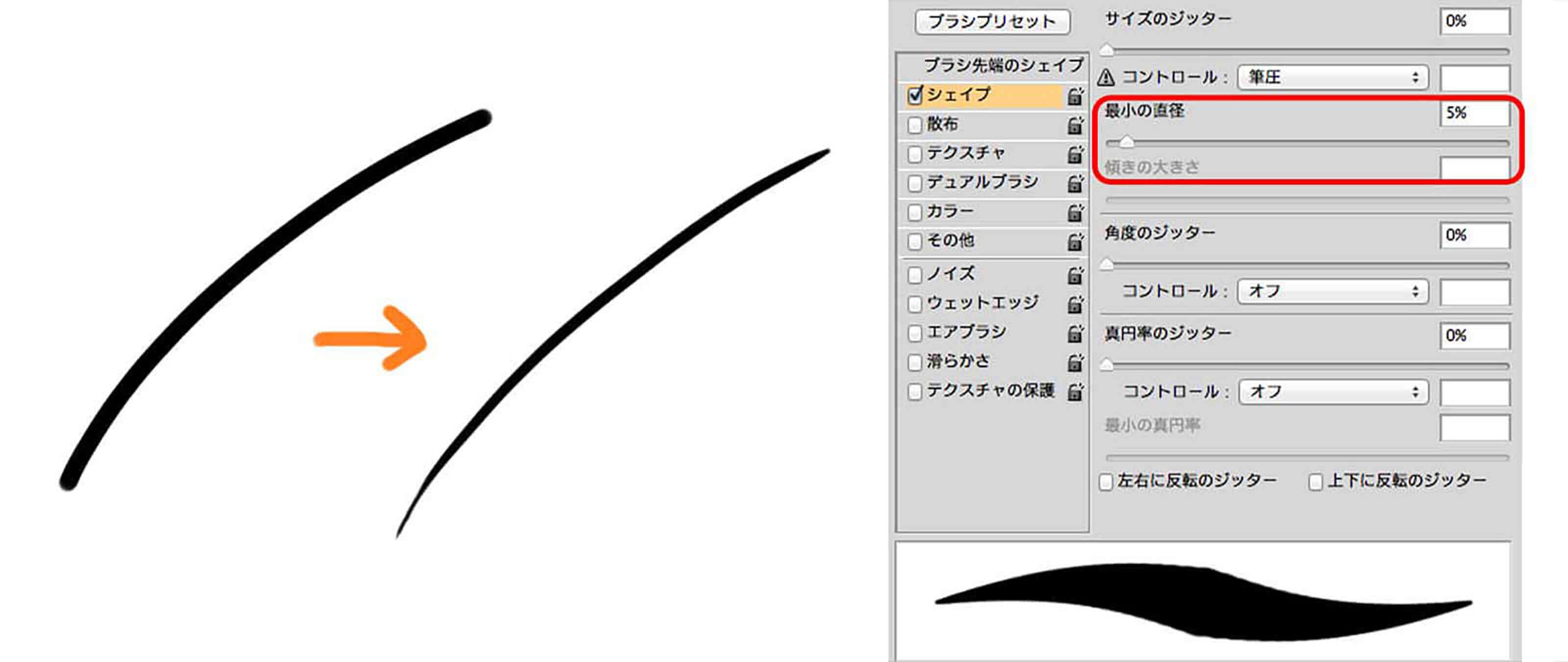Image resolution: width=1568 pixels, height=662 pixels.
Task: Click the ブラシプリセット button
Action: point(992,22)
